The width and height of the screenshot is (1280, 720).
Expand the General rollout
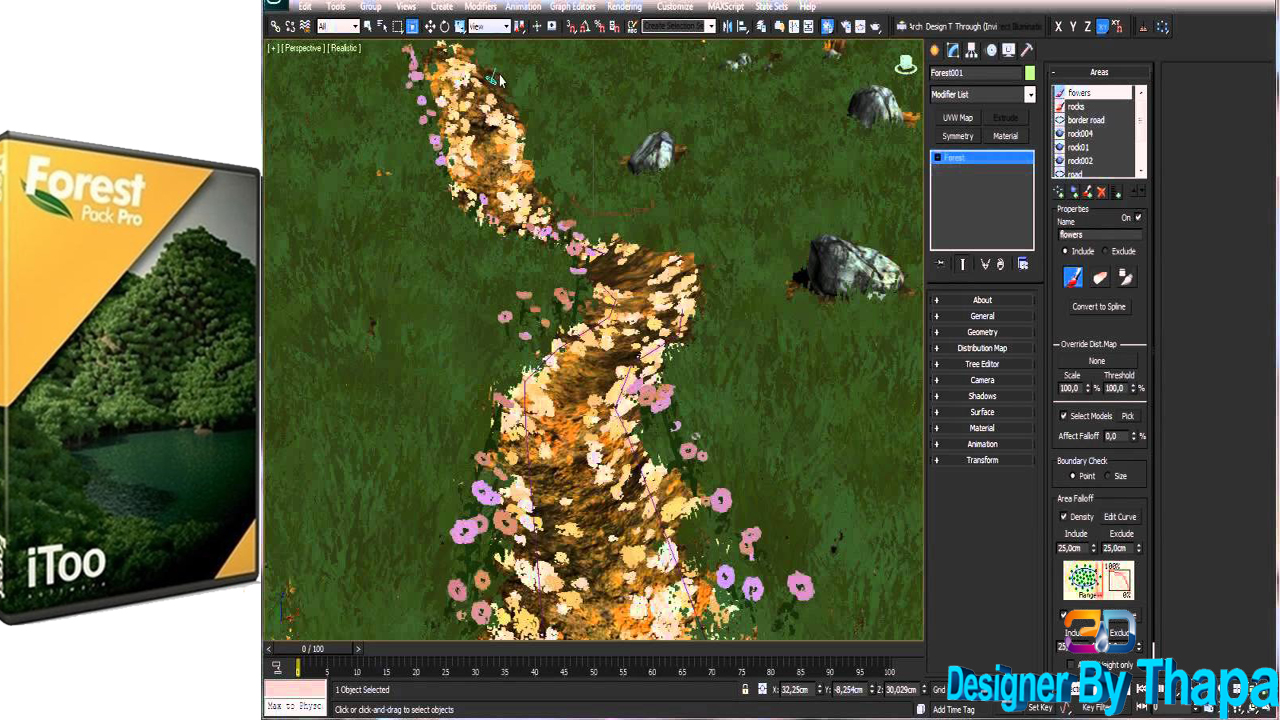[x=982, y=316]
